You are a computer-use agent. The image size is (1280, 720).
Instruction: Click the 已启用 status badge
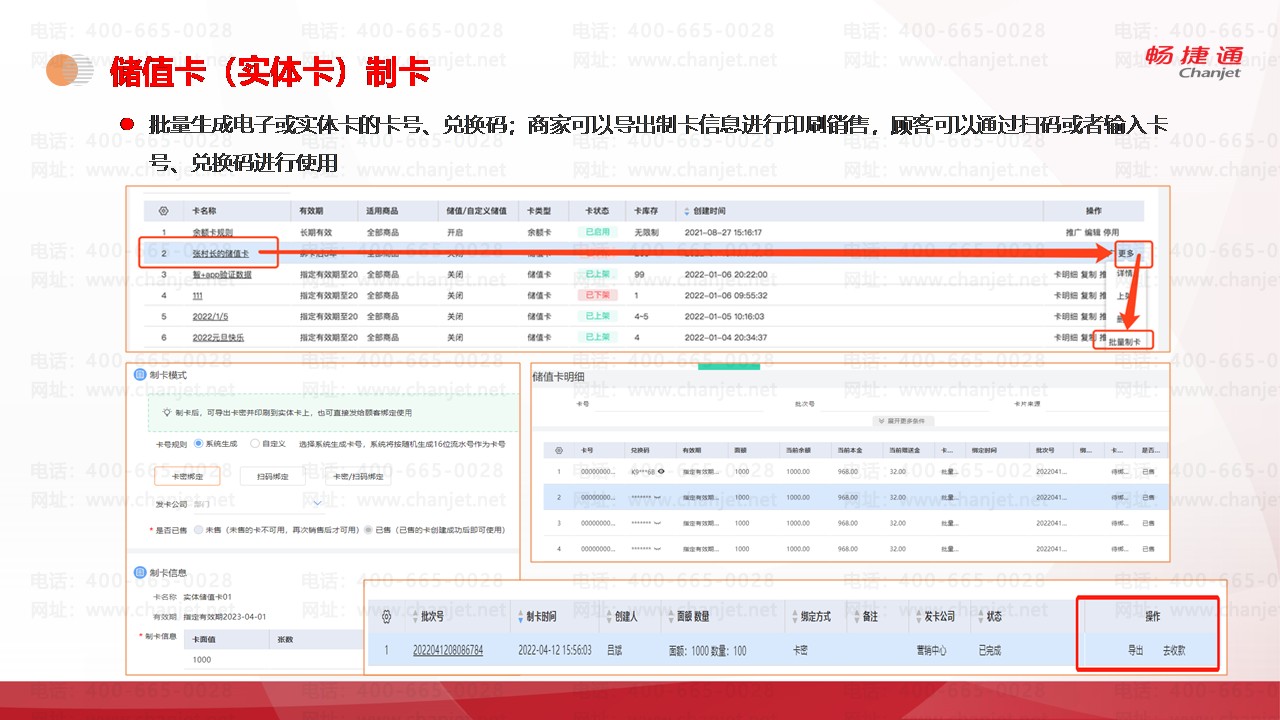(597, 232)
